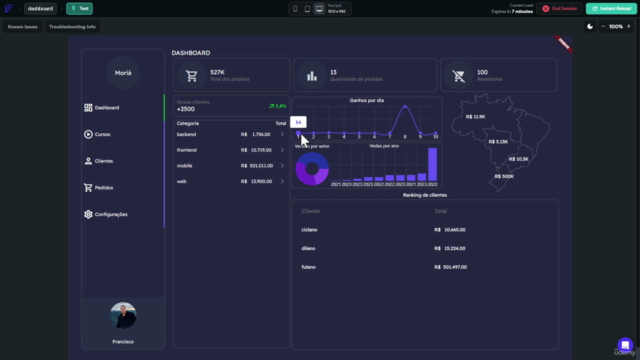The width and height of the screenshot is (640, 360).
Task: Select the phone device preview icon
Action: [x=295, y=9]
